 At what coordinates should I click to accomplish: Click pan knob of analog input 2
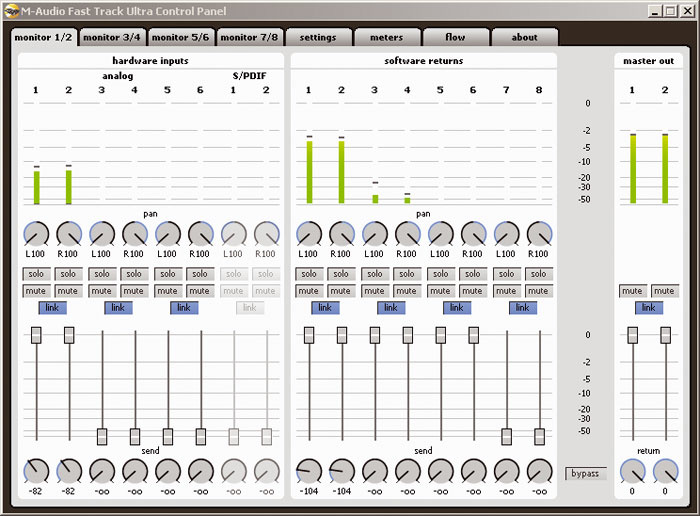point(69,233)
